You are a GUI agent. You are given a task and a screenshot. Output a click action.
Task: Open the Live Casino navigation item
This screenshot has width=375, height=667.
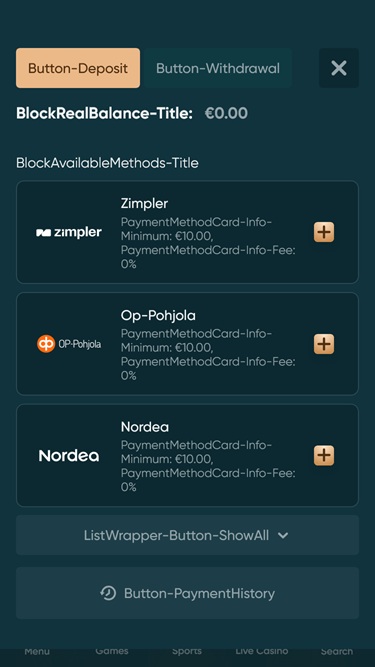pyautogui.click(x=262, y=651)
